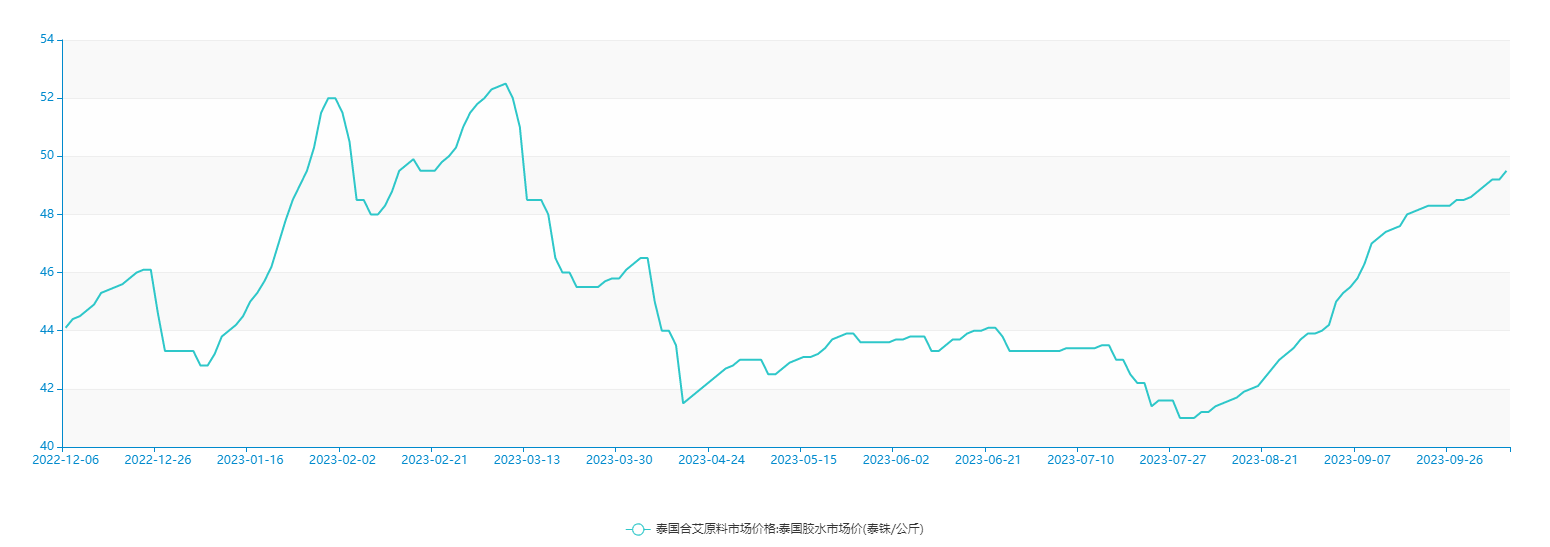The width and height of the screenshot is (1550, 547).
Task: Select the 40 y-axis baseline label
Action: [47, 447]
